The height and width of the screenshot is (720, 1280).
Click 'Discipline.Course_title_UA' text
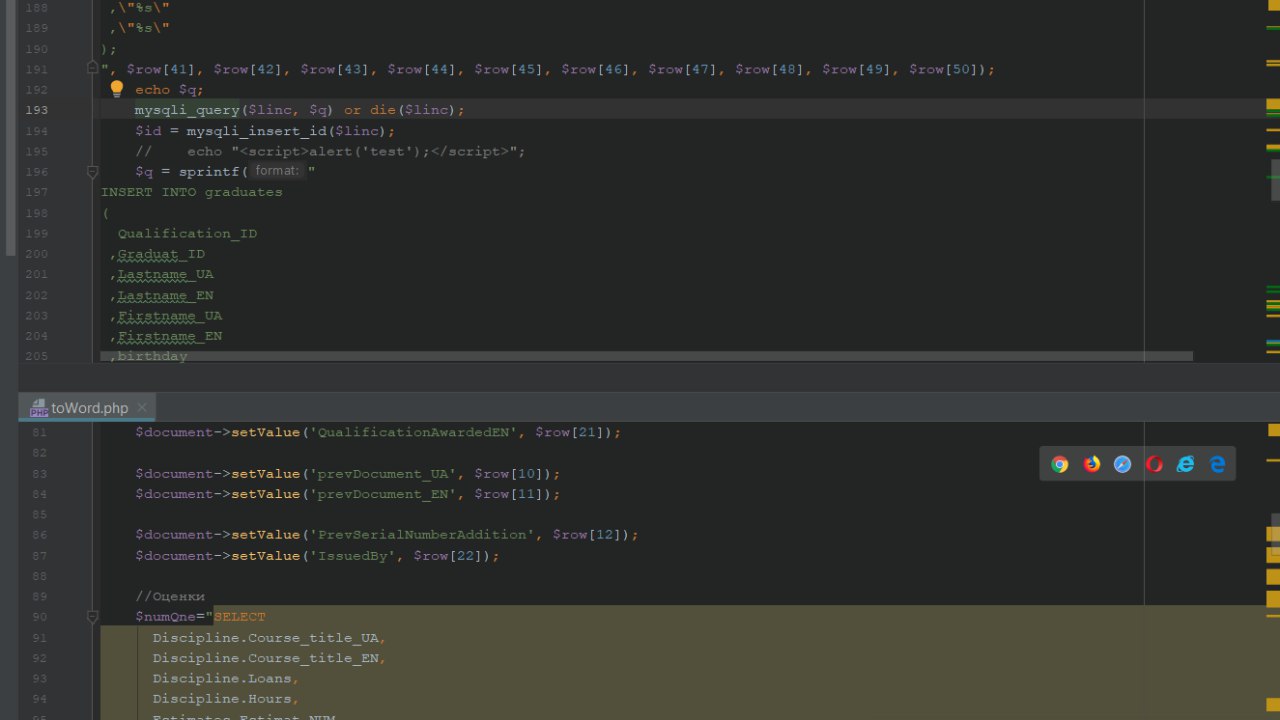265,638
